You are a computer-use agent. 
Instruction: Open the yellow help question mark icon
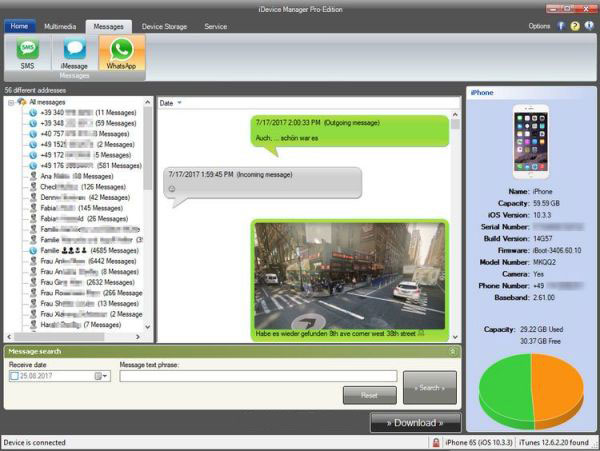575,26
